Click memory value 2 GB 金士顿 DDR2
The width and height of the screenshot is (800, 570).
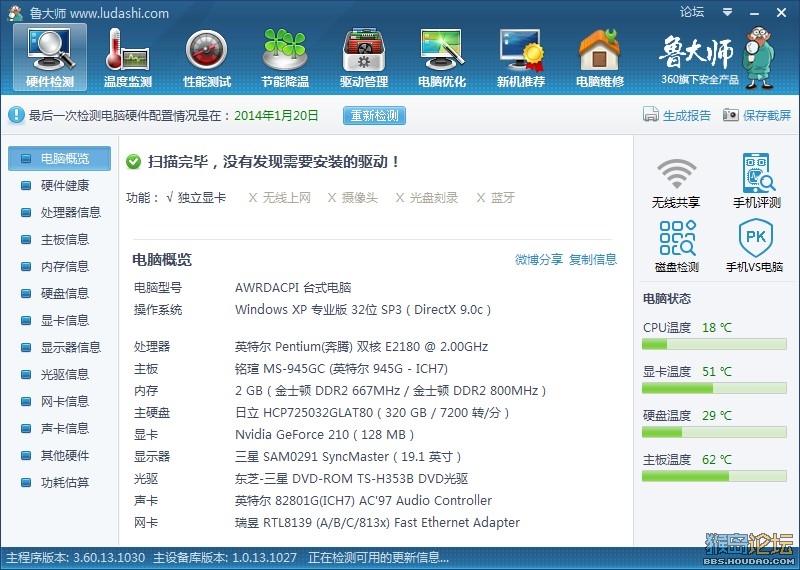390,390
